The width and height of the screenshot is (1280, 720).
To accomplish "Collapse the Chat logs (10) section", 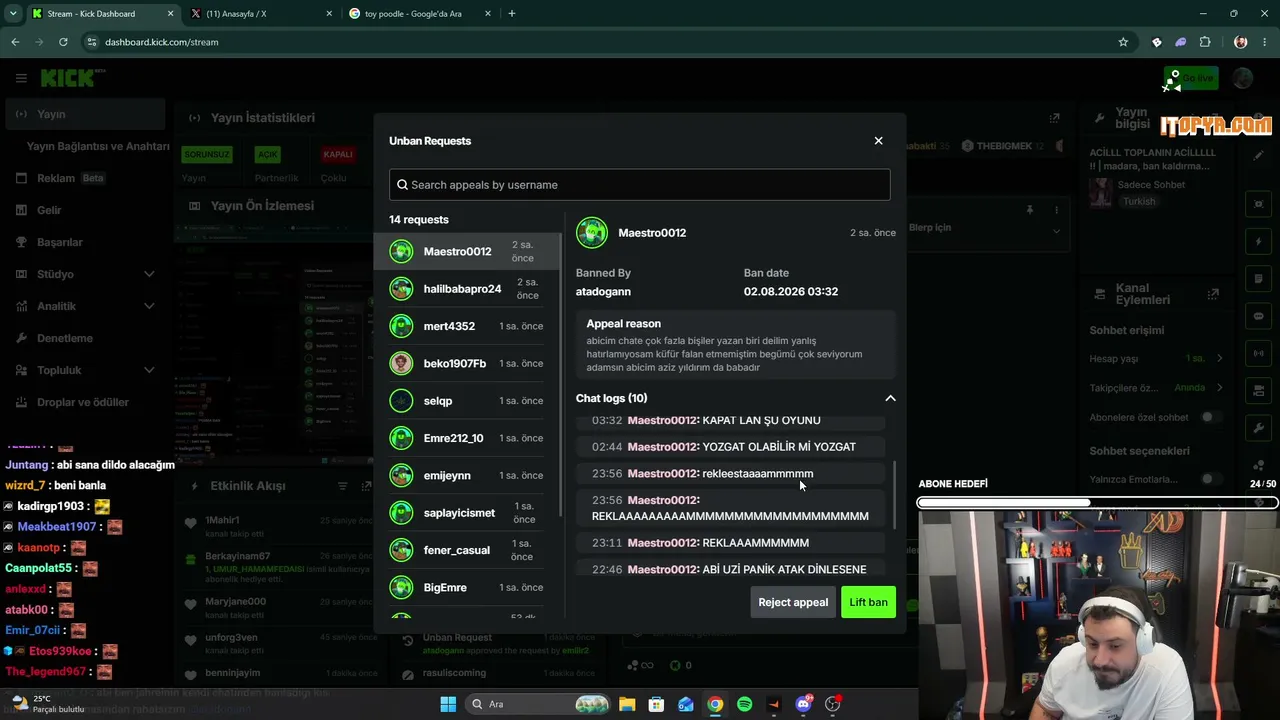I will coord(890,398).
